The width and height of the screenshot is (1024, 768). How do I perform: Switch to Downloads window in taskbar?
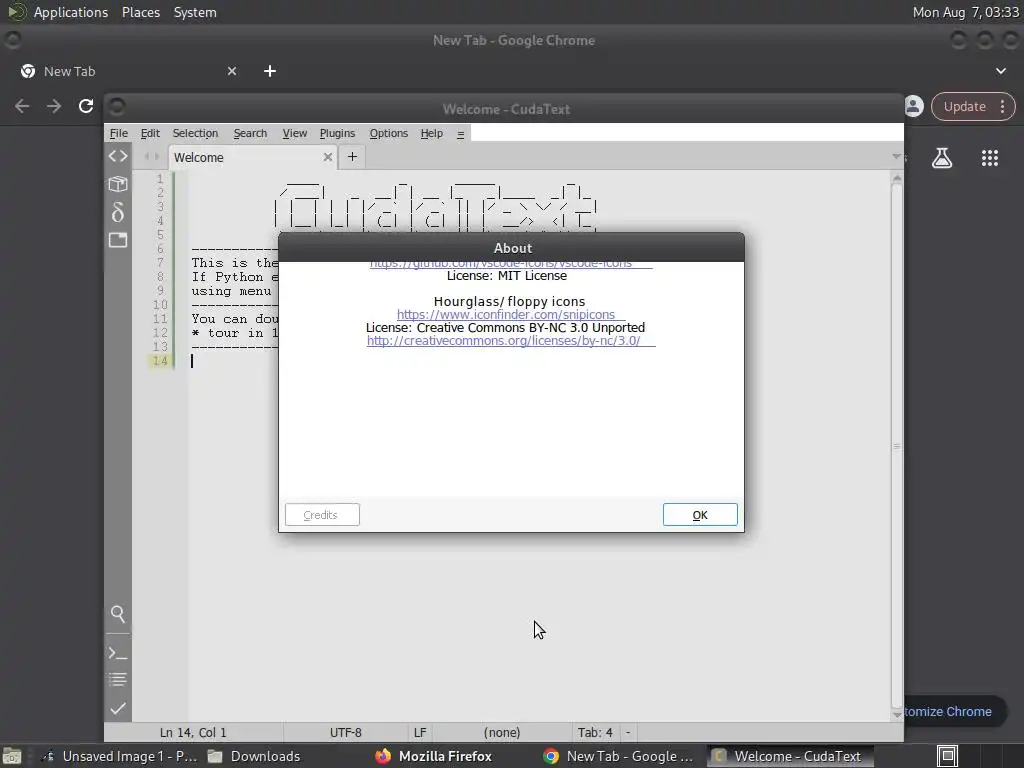click(x=254, y=756)
